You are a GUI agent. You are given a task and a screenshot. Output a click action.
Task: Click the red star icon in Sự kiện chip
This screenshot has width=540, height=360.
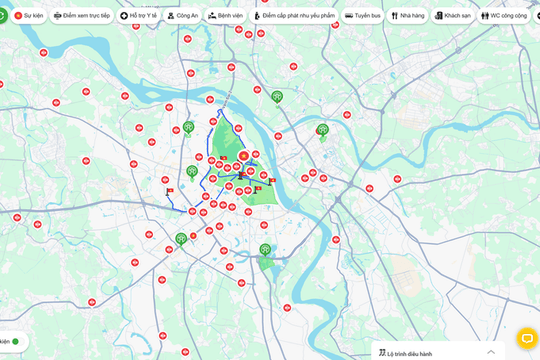[x=18, y=16]
